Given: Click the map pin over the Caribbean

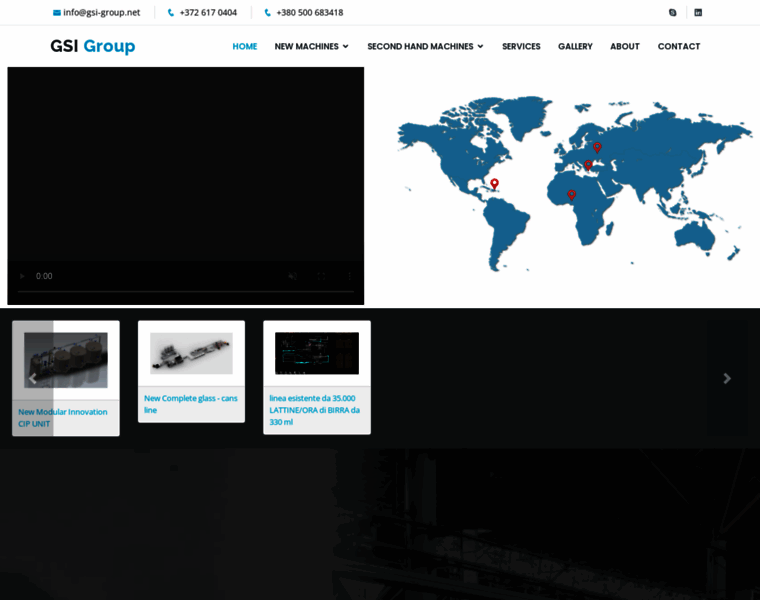Looking at the screenshot, I should [x=494, y=184].
